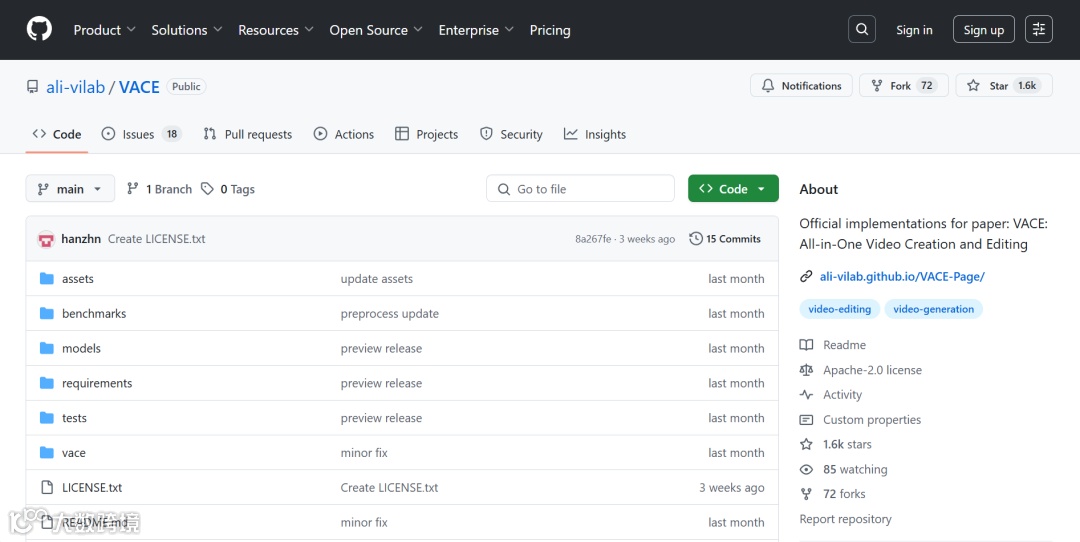Screen dimensions: 1080x542
Task: Click the requirements folder icon
Action: 47,383
